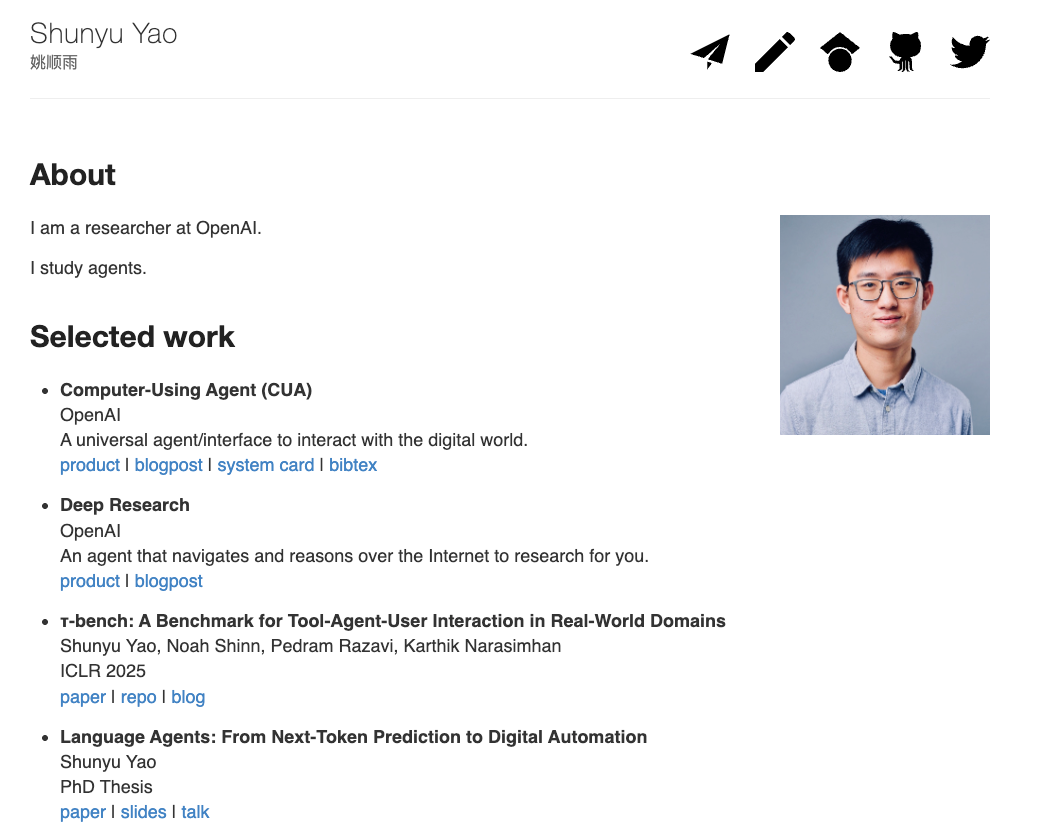This screenshot has height=838, width=1039.
Task: Open the blogpost link under Computer-Using Agent
Action: pos(168,465)
